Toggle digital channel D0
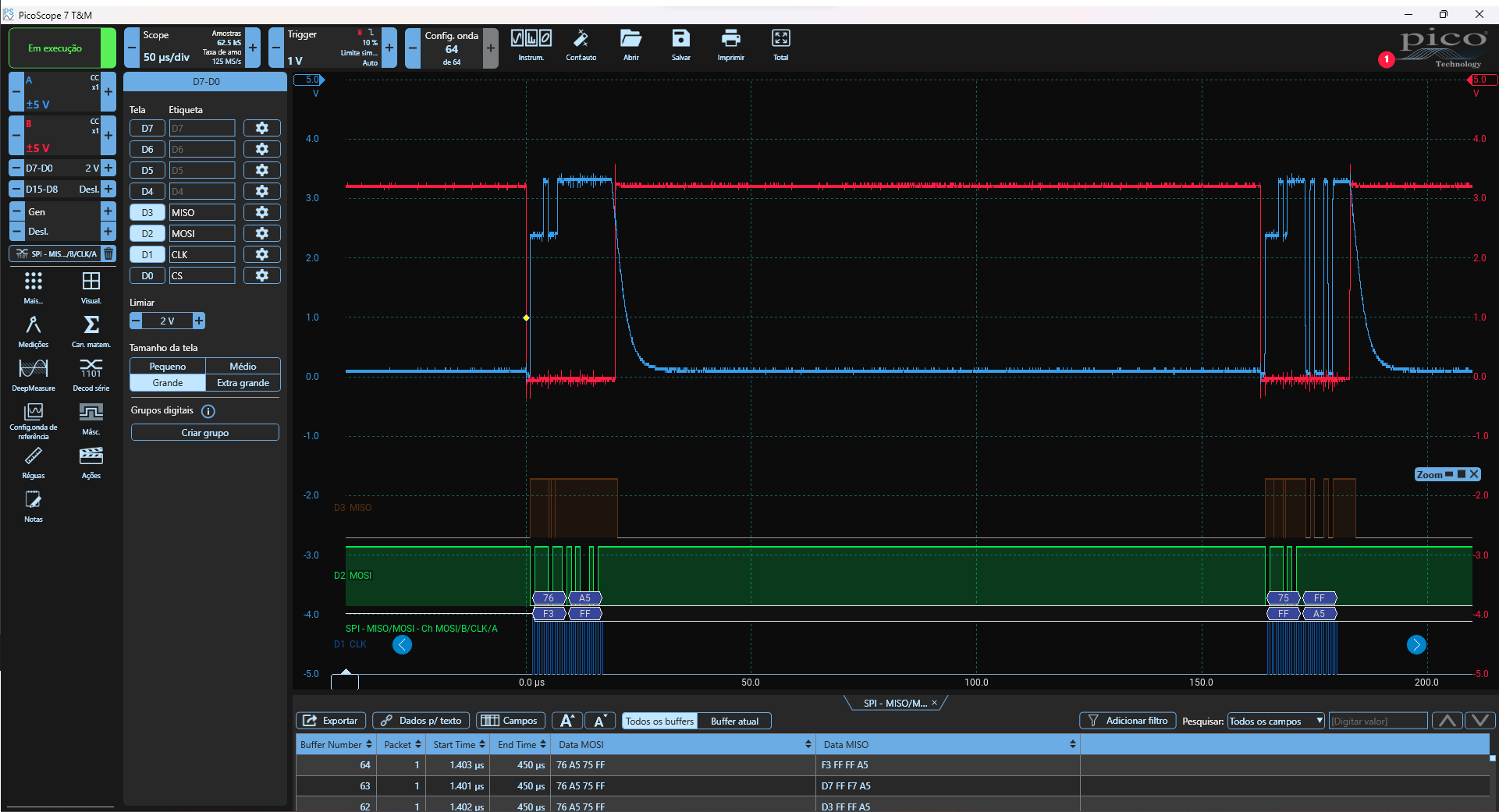Image resolution: width=1499 pixels, height=812 pixels. (x=147, y=275)
